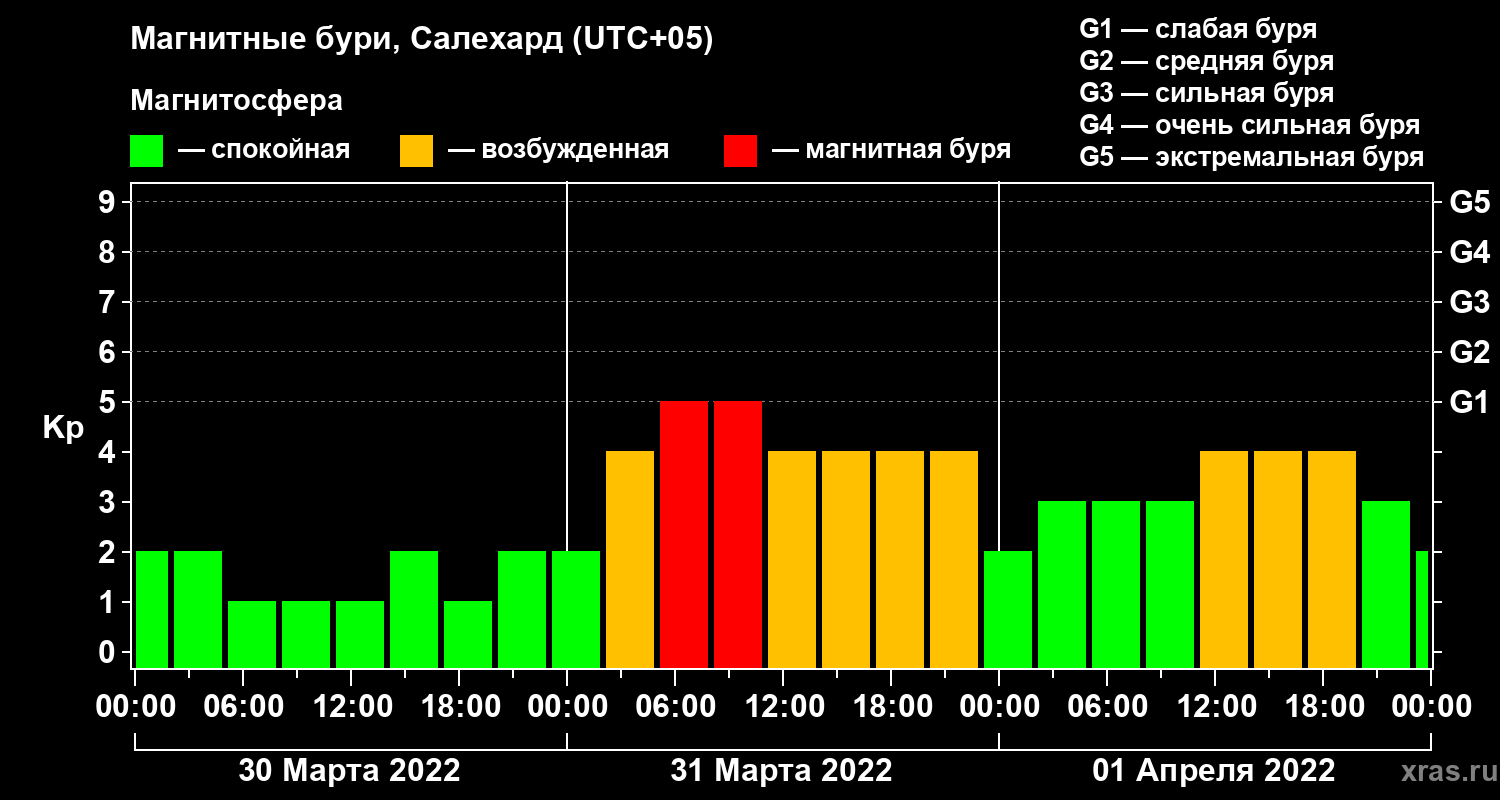Click the green bar at 1 April 06:00–09:00
Image resolution: width=1500 pixels, height=800 pixels.
pos(1116,584)
